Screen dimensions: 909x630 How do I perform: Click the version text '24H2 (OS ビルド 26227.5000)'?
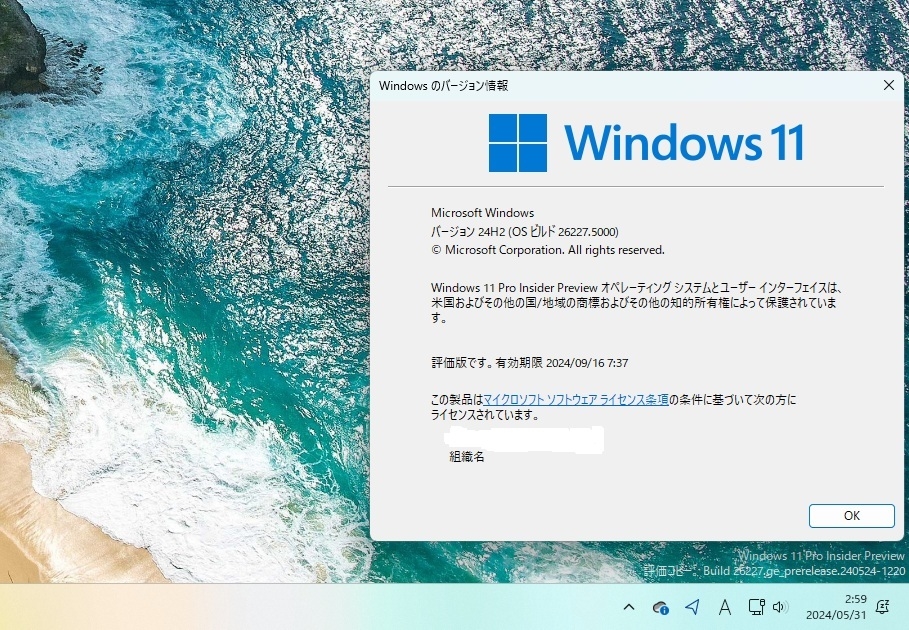pos(548,232)
